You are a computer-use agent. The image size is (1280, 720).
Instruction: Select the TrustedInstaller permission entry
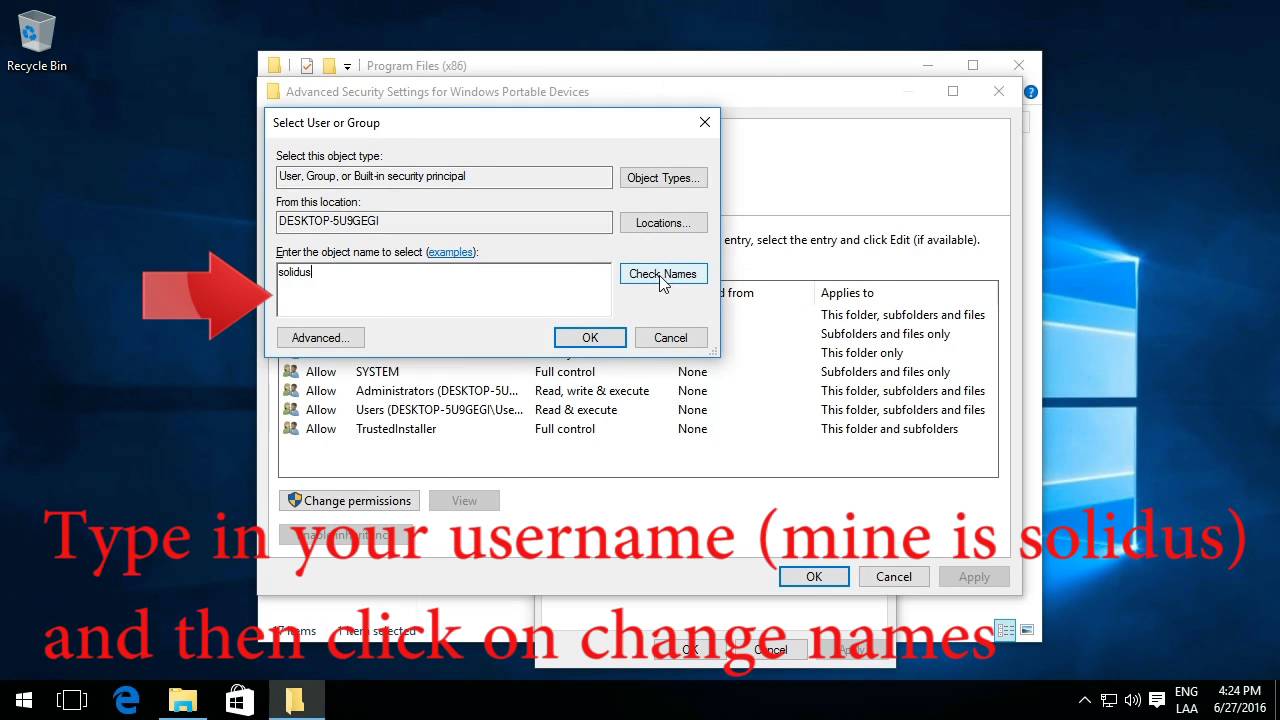(x=638, y=429)
